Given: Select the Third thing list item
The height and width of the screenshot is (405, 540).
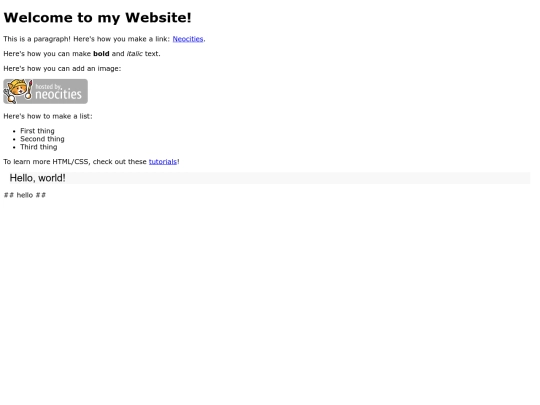Looking at the screenshot, I should 39,147.
